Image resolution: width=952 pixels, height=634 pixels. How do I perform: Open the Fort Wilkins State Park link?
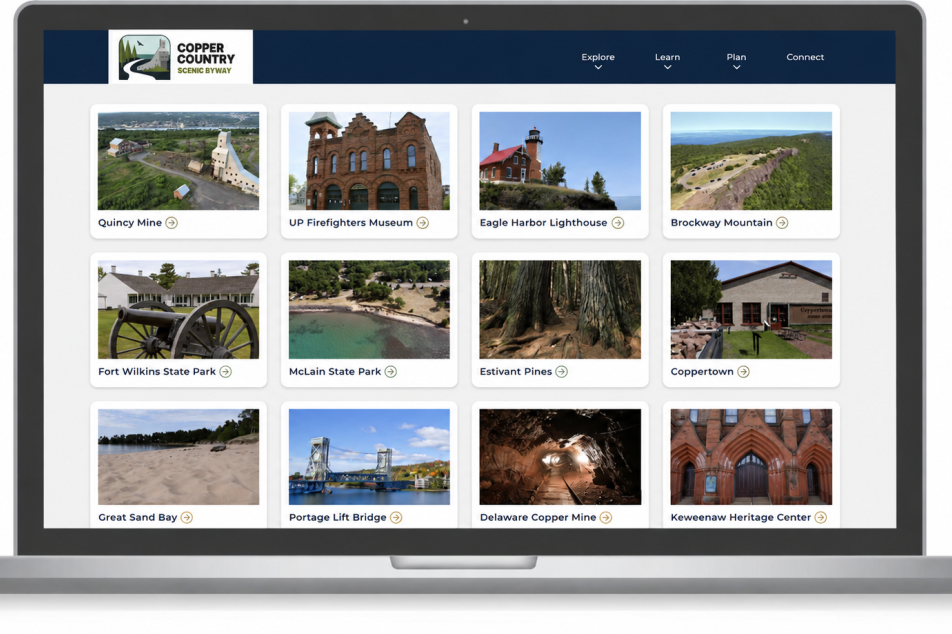pyautogui.click(x=157, y=372)
